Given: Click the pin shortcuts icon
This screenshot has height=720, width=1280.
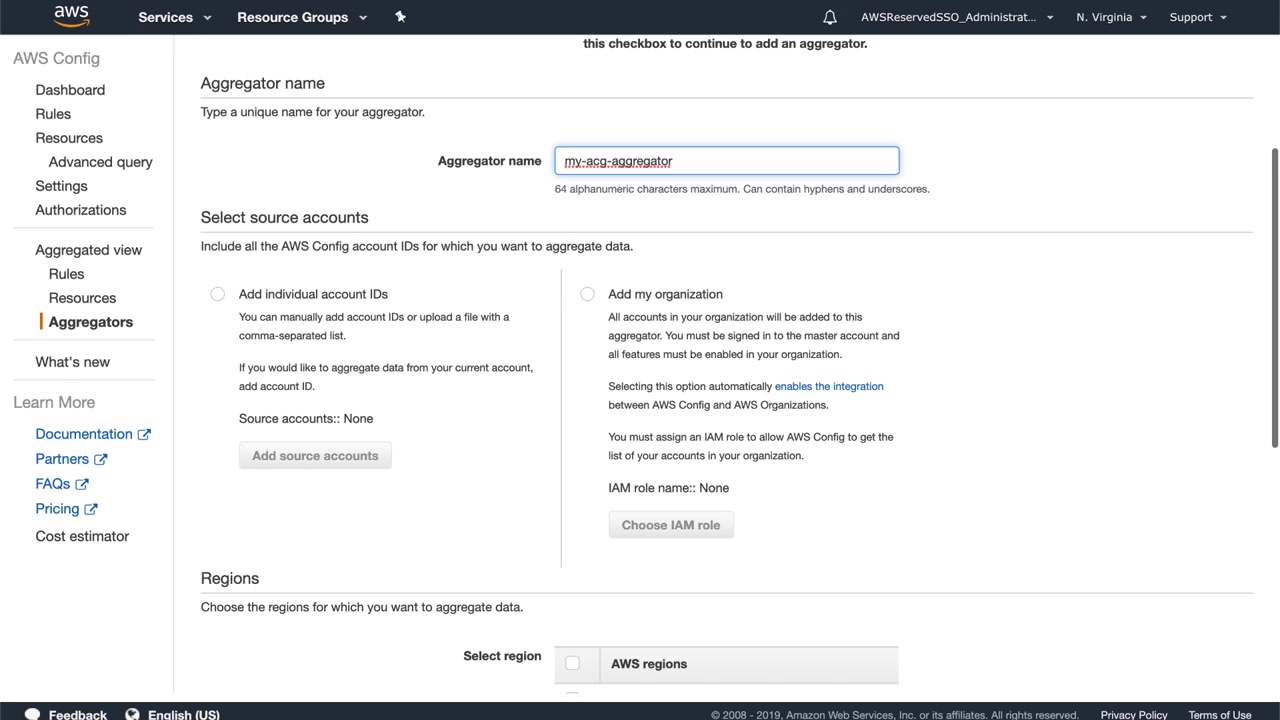Looking at the screenshot, I should click(400, 17).
